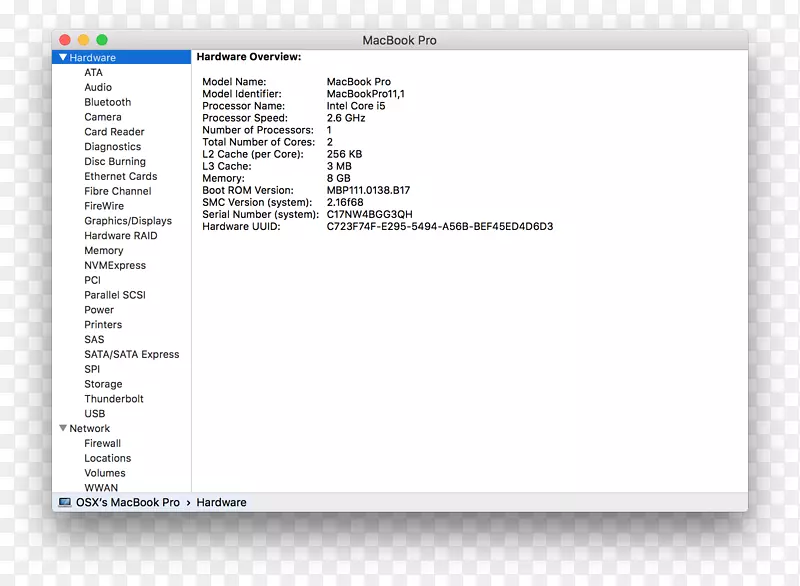
Task: Click Hardware in the breadcrumb bar
Action: tap(221, 502)
